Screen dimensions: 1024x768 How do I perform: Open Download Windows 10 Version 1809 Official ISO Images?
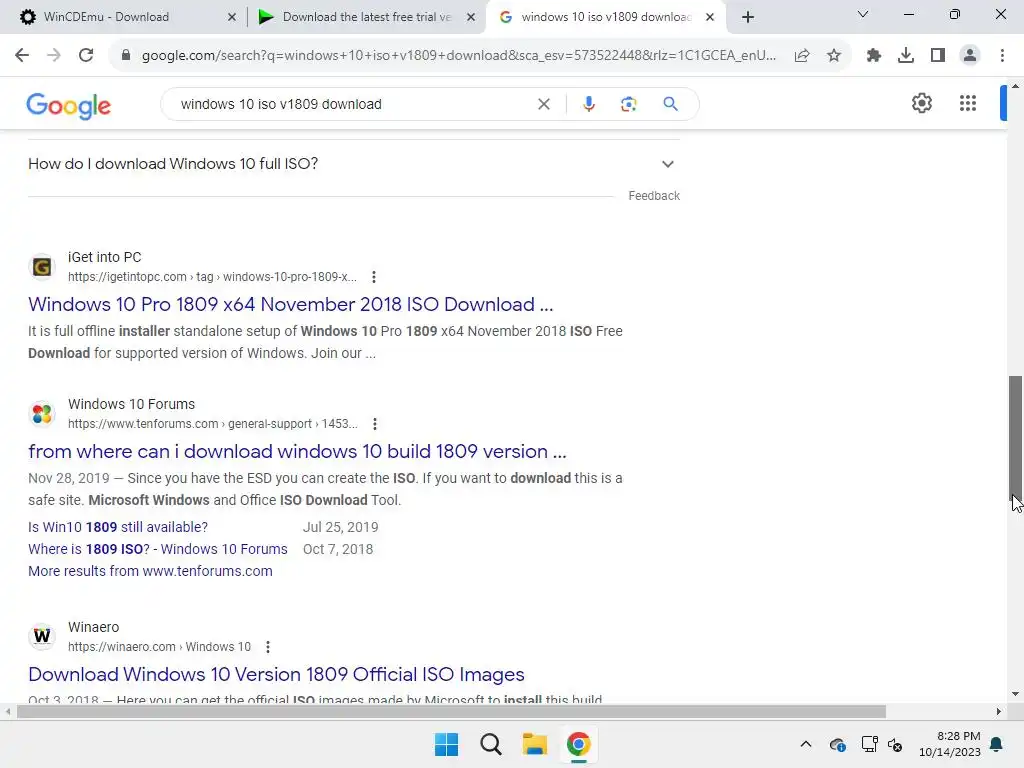coord(276,675)
